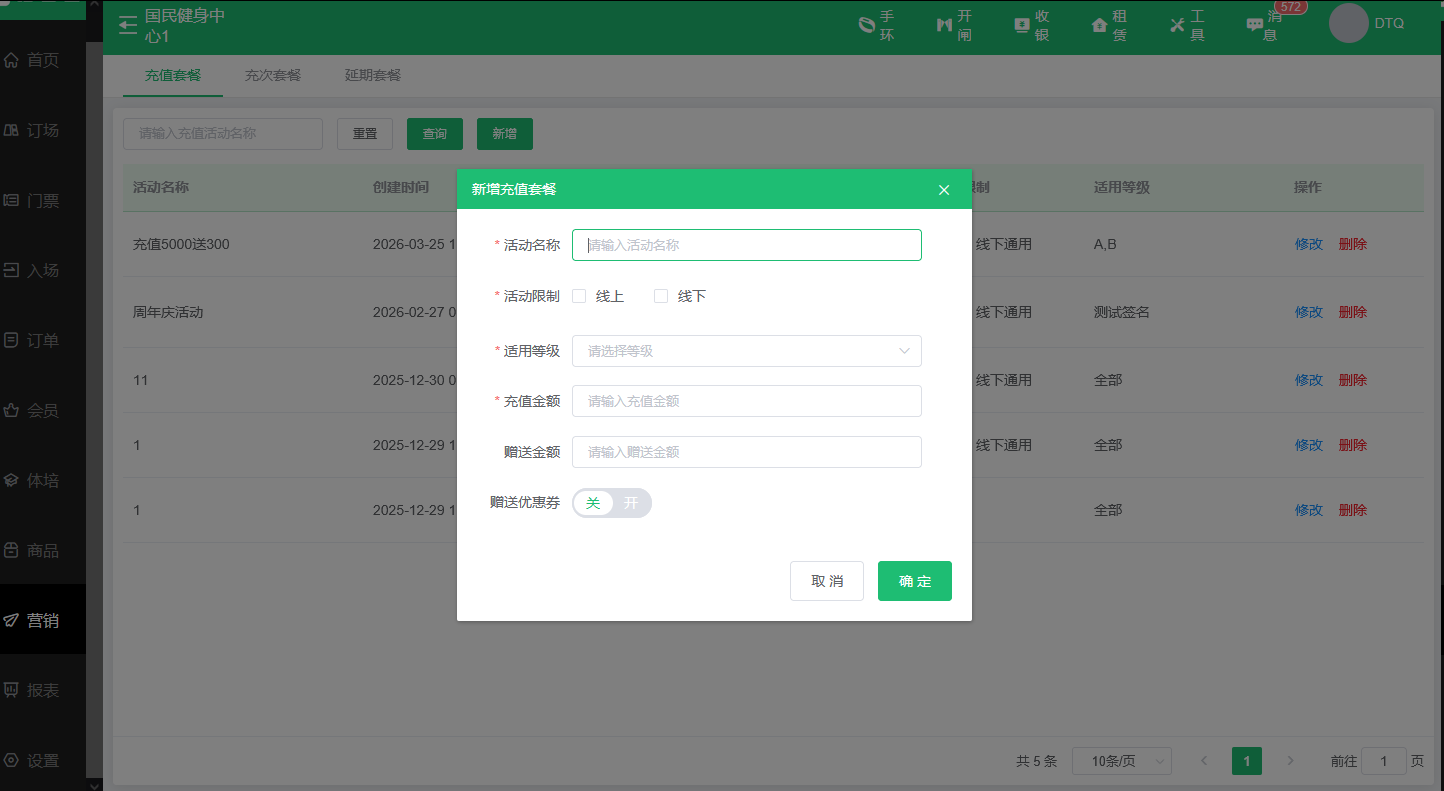Switch to the 充次套餐 tab
The image size is (1444, 791).
click(x=272, y=75)
